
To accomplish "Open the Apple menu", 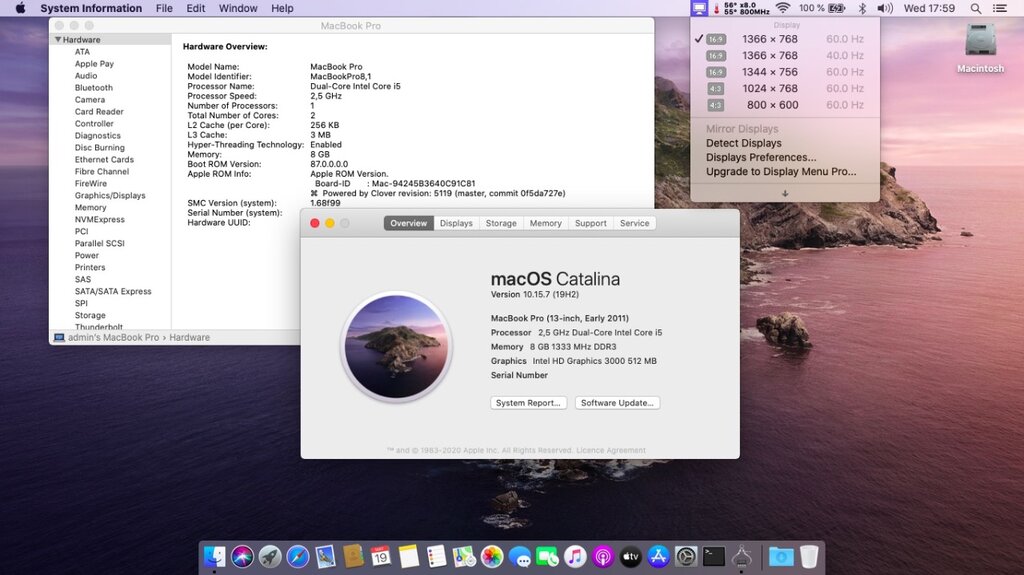I will click(x=19, y=8).
